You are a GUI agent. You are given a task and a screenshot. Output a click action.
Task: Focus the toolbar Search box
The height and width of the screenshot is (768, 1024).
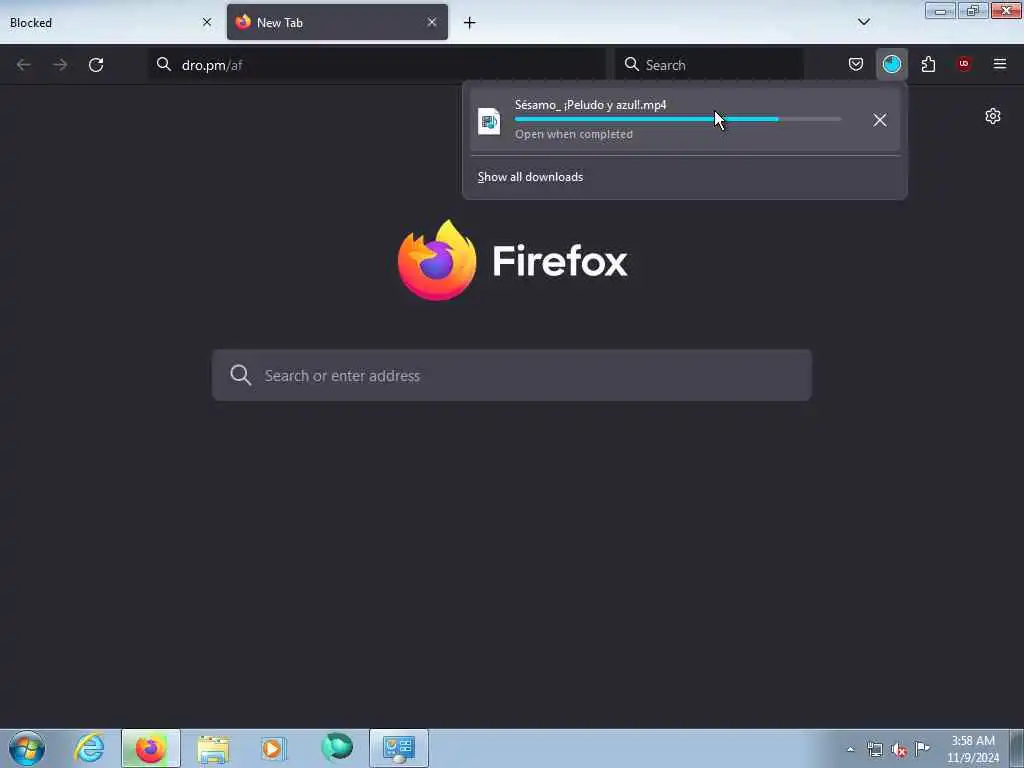pyautogui.click(x=709, y=65)
